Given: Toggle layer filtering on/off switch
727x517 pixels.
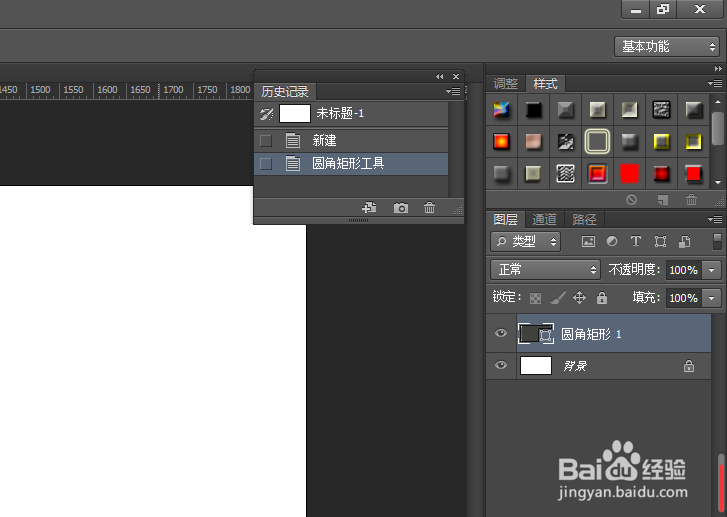Looking at the screenshot, I should coord(717,242).
